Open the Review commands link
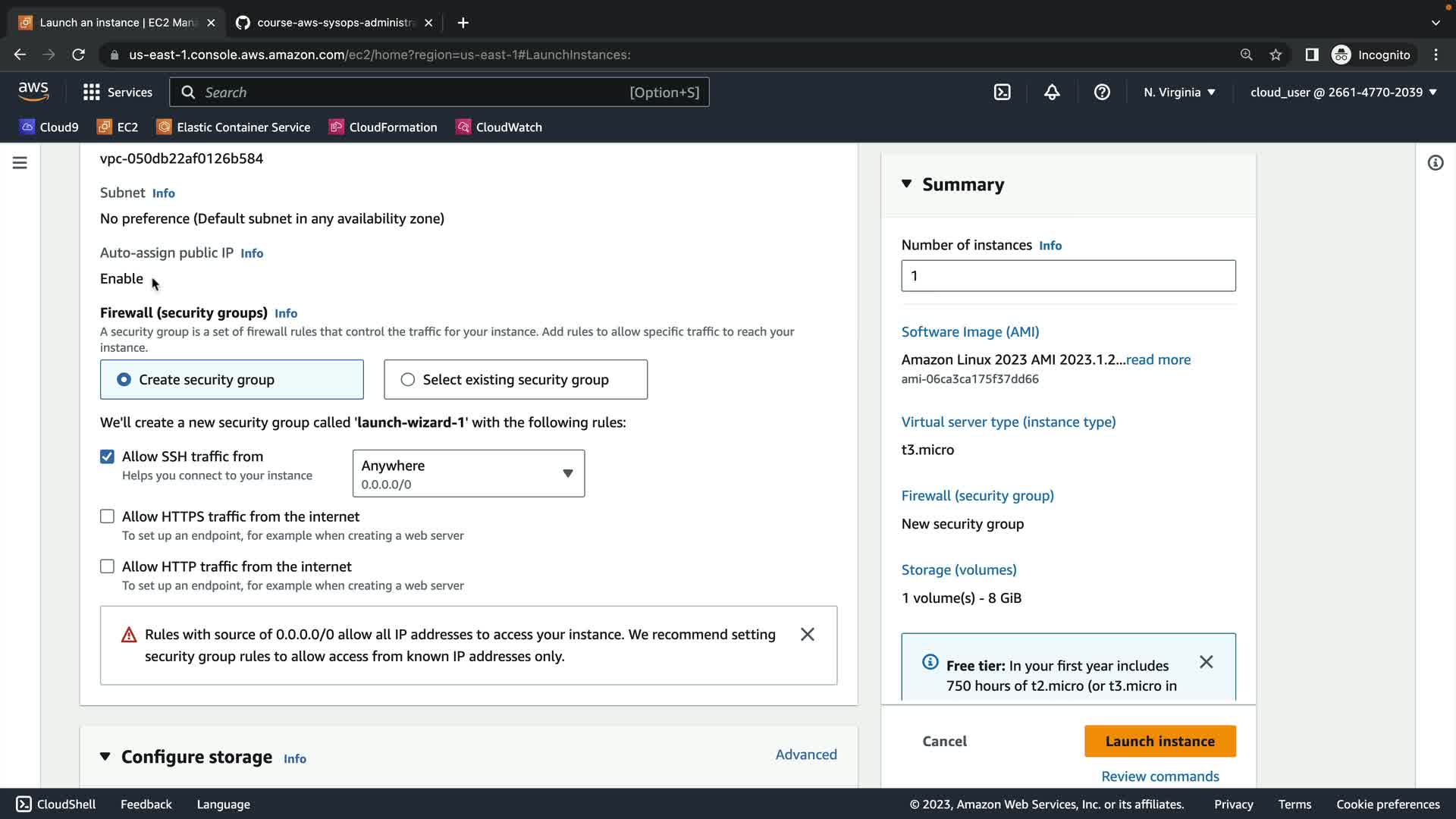 1159,777
